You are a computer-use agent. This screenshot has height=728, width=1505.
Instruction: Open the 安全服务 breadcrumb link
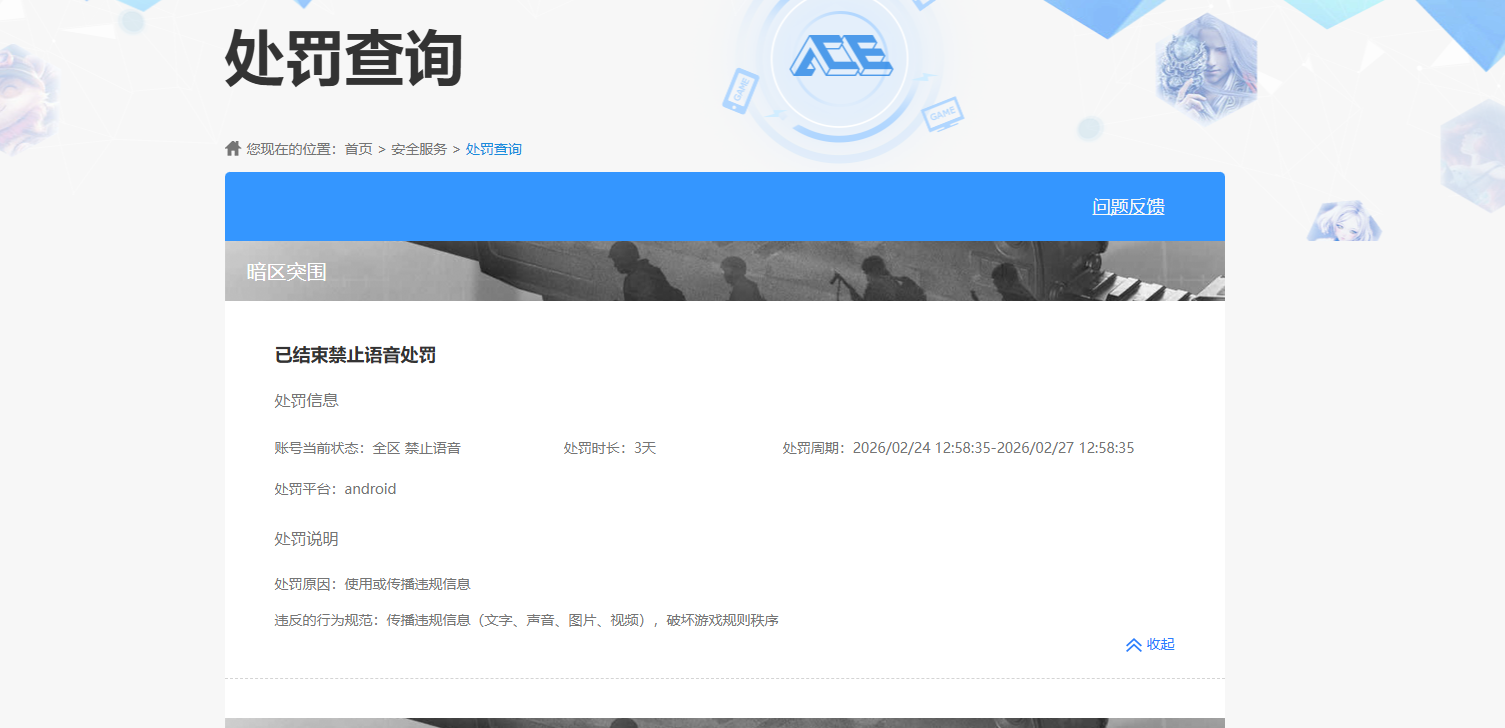(x=418, y=148)
